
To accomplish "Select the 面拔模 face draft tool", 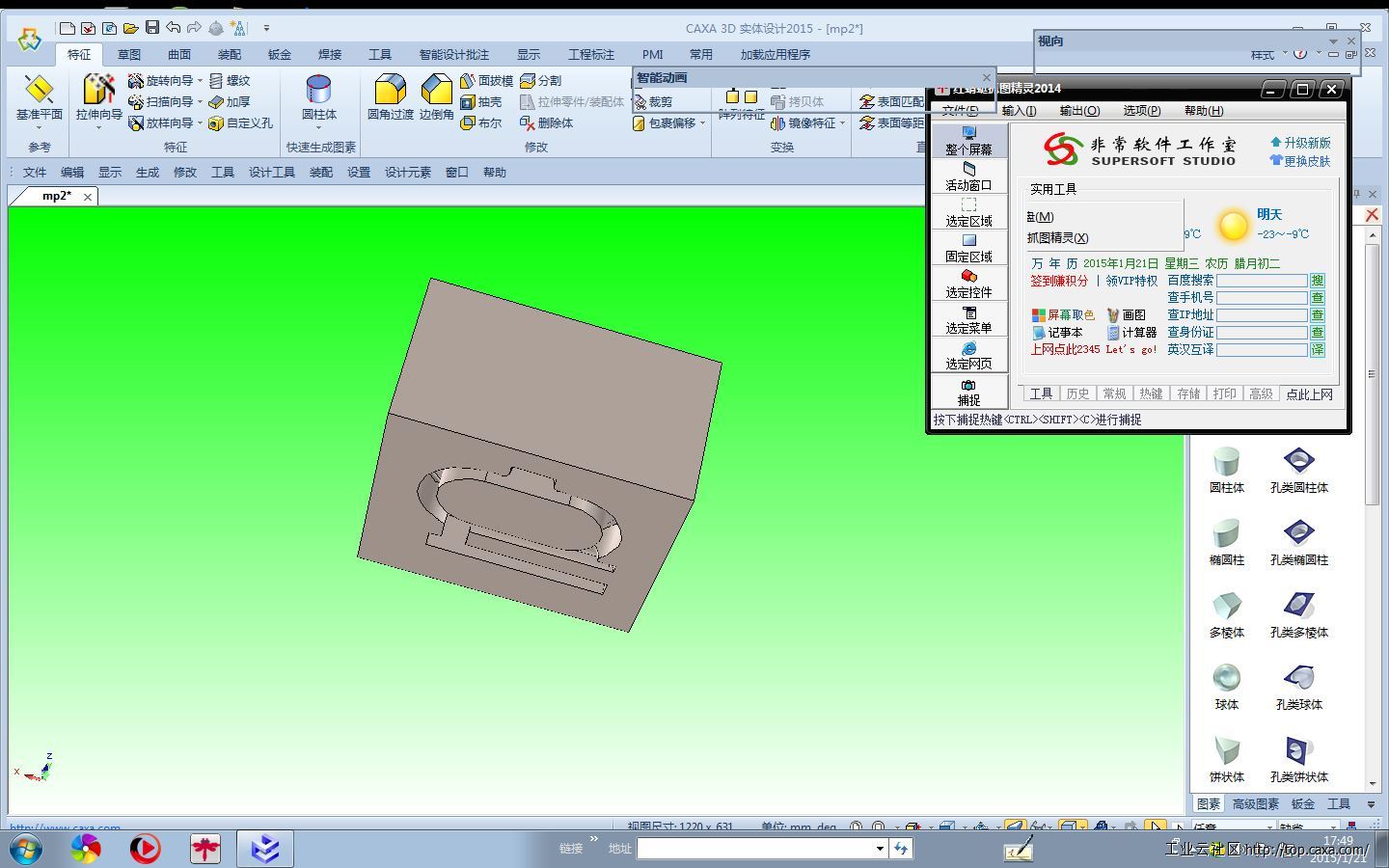I will (x=486, y=81).
